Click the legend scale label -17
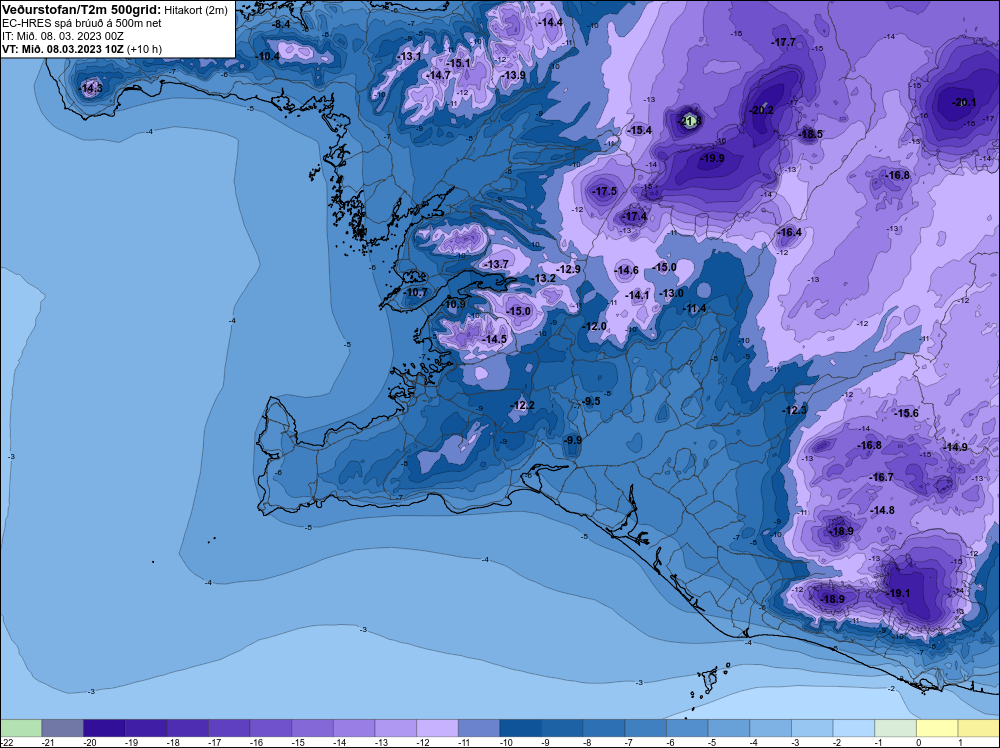 click(x=215, y=742)
